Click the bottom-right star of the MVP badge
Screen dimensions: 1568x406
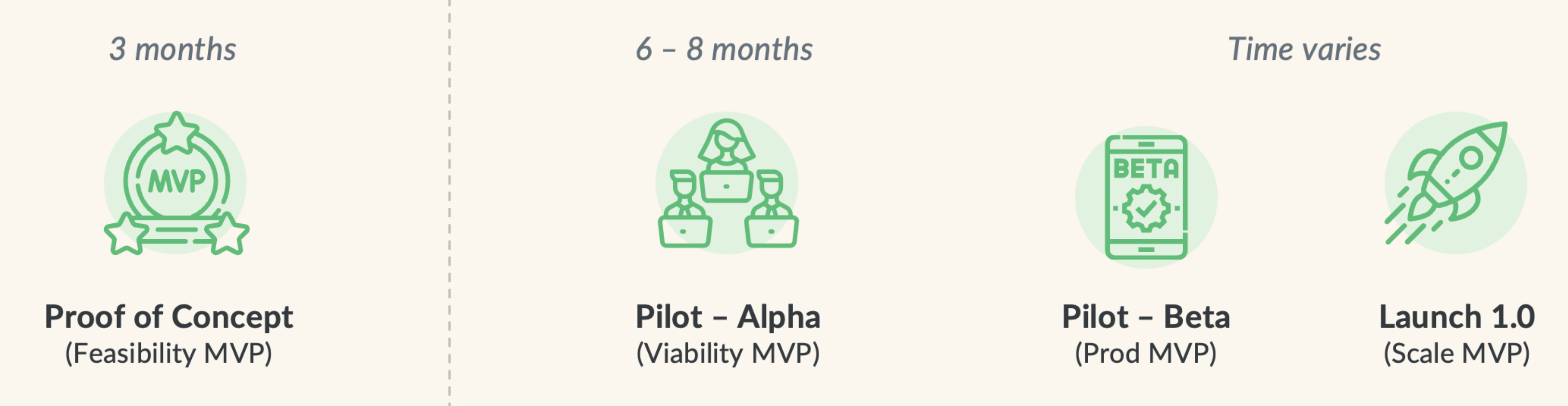coord(226,234)
